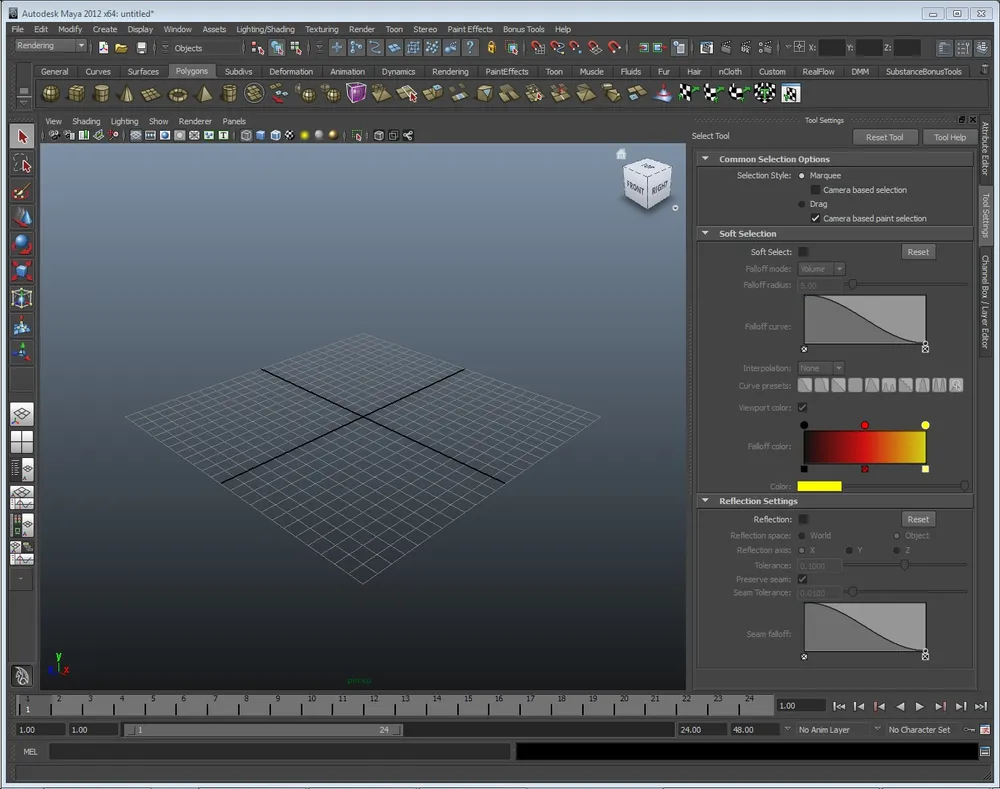Click the MEL command input field
Viewport: 1000px width, 789px height.
click(278, 751)
